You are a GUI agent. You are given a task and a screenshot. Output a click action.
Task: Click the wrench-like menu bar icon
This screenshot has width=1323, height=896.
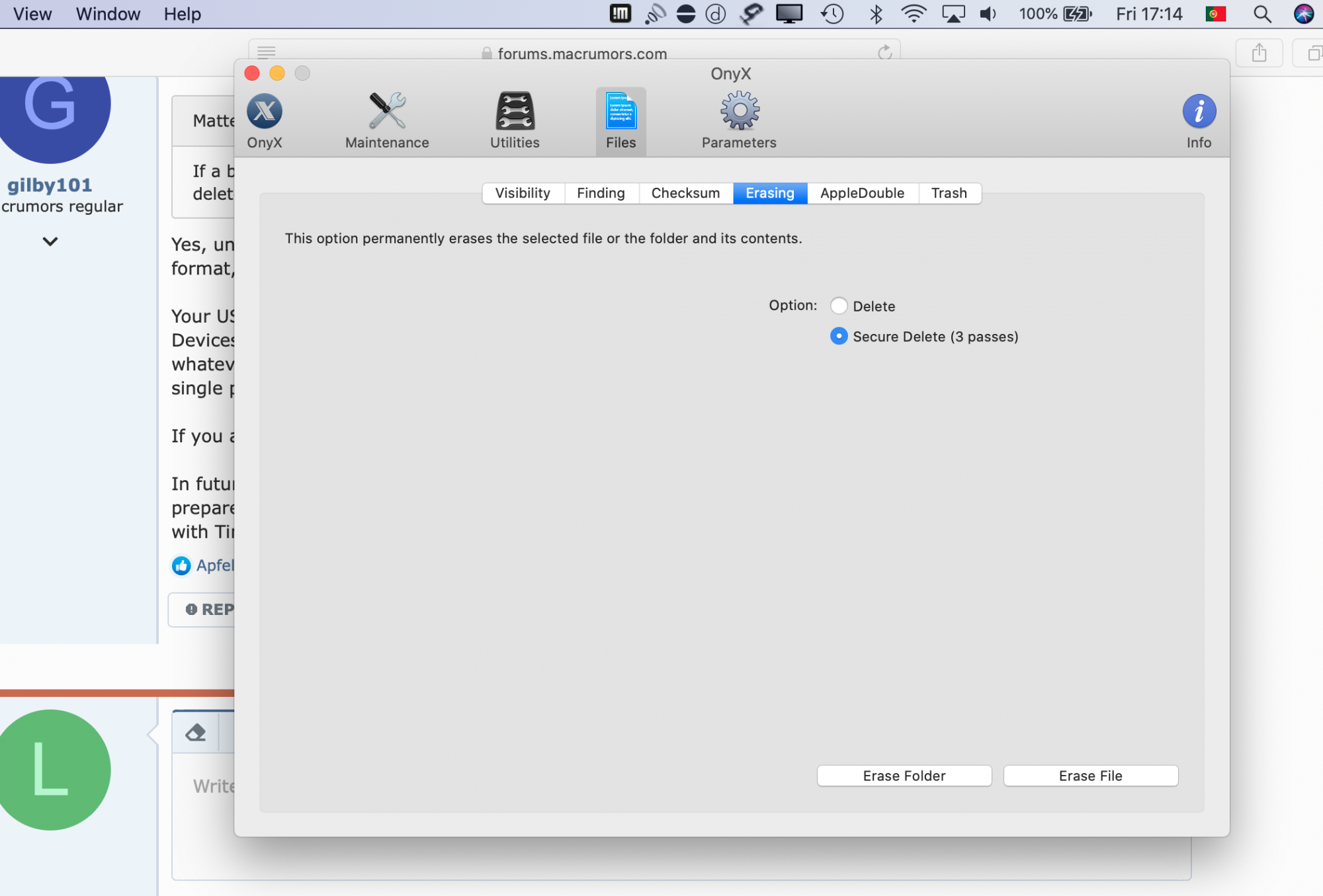751,14
